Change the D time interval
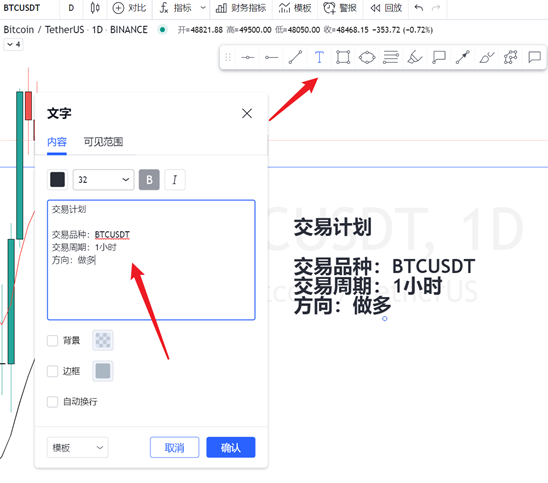Screen dimensions: 548x483 pos(71,8)
